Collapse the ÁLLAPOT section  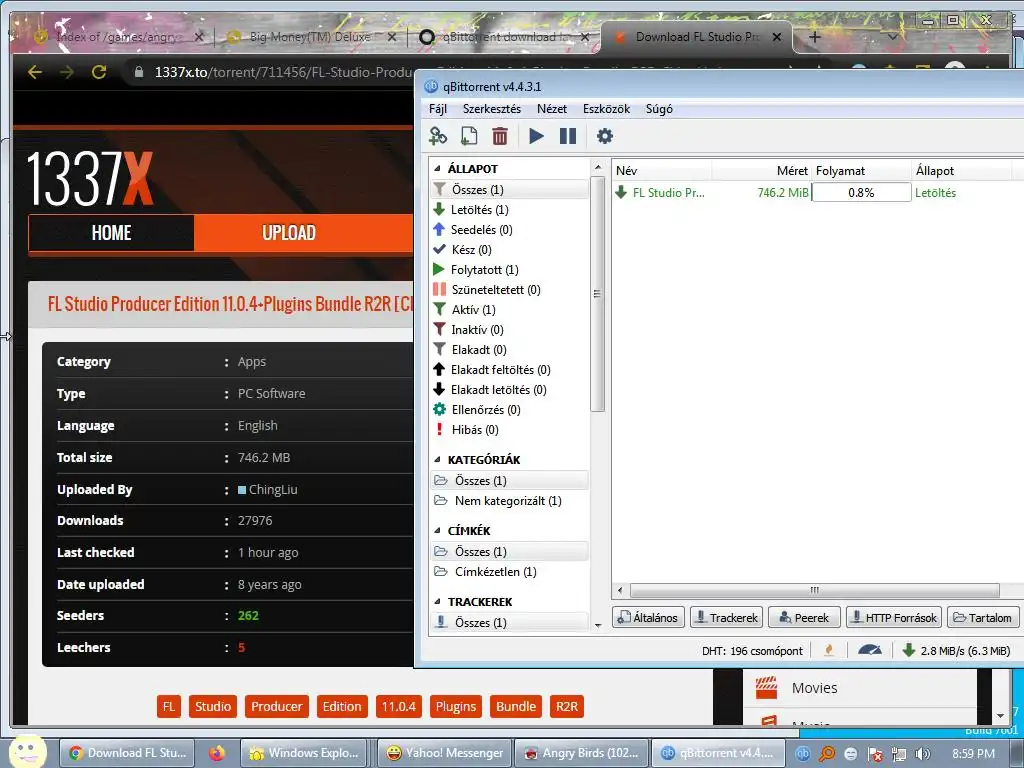[437, 168]
